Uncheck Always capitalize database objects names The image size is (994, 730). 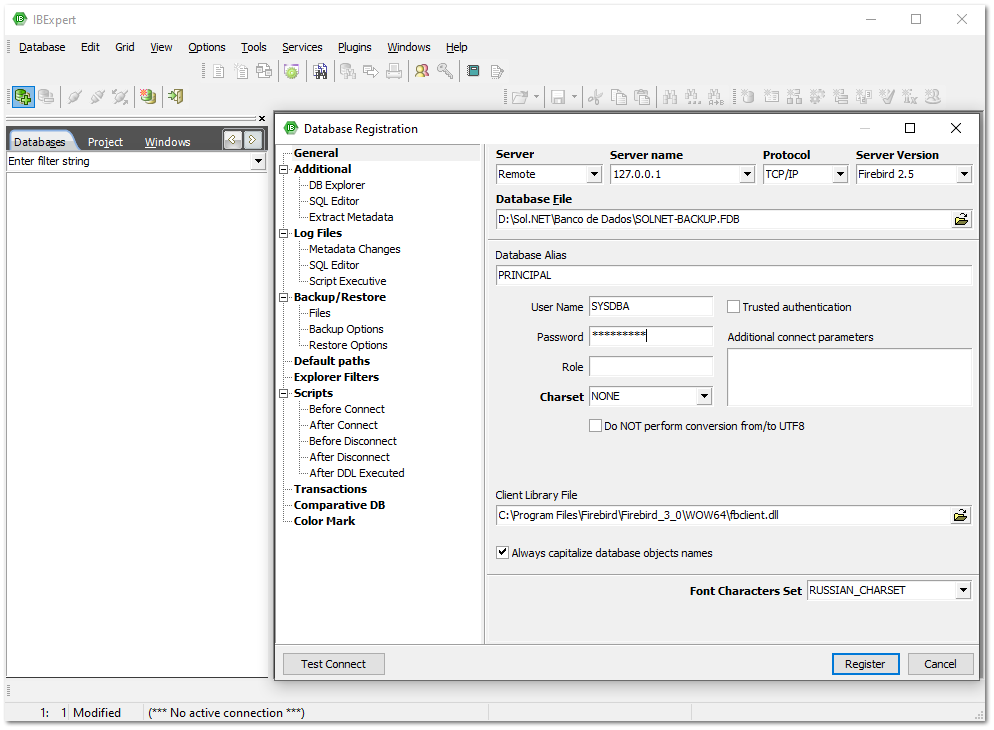tap(503, 553)
